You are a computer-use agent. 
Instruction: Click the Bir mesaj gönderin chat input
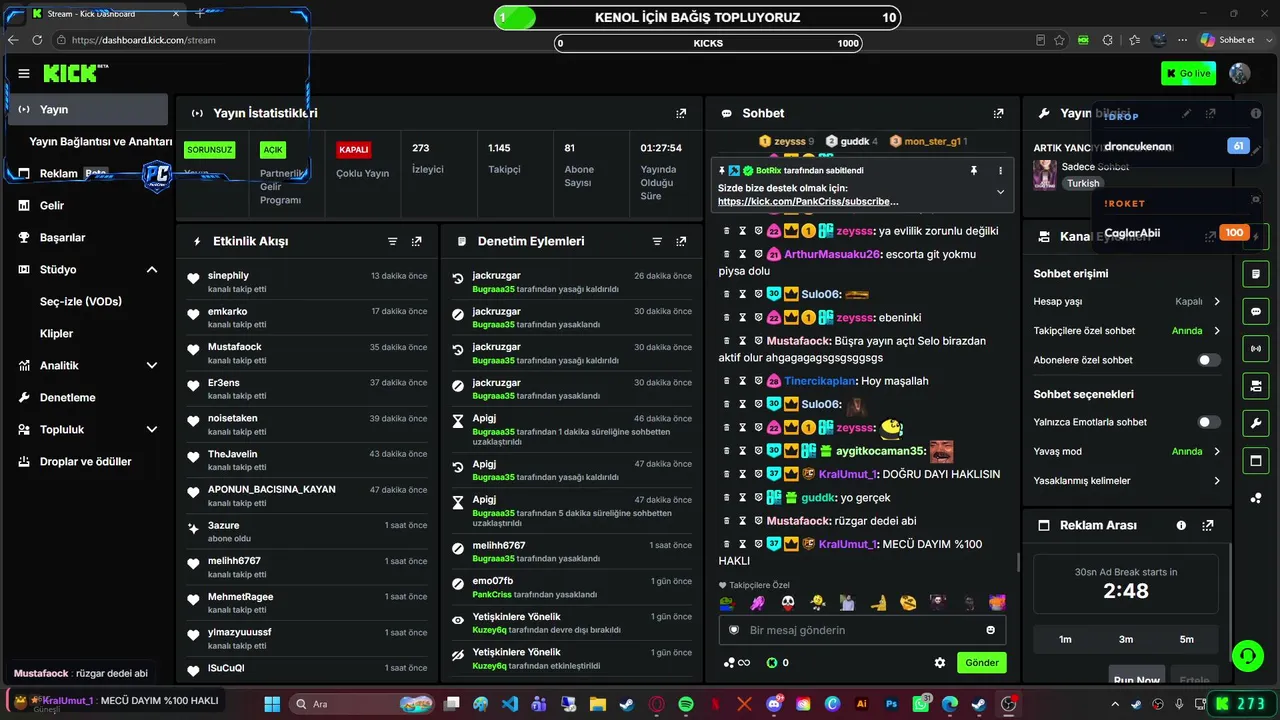point(862,630)
